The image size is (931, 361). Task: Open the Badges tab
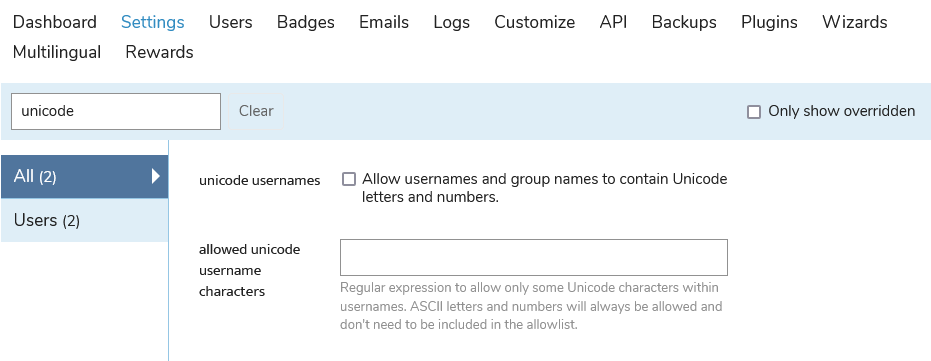coord(306,22)
